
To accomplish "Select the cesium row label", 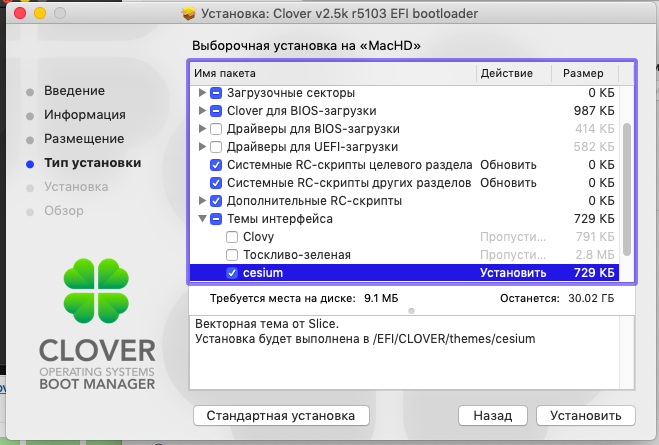I will pyautogui.click(x=263, y=273).
